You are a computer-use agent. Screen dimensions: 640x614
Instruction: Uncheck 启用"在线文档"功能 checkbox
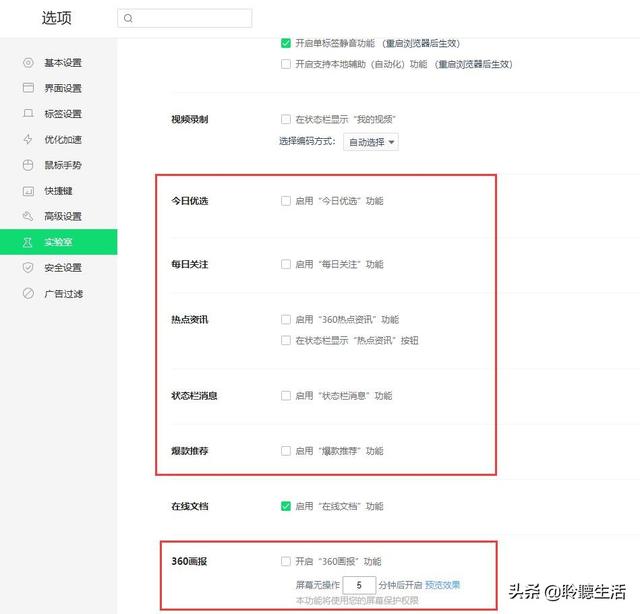point(286,506)
